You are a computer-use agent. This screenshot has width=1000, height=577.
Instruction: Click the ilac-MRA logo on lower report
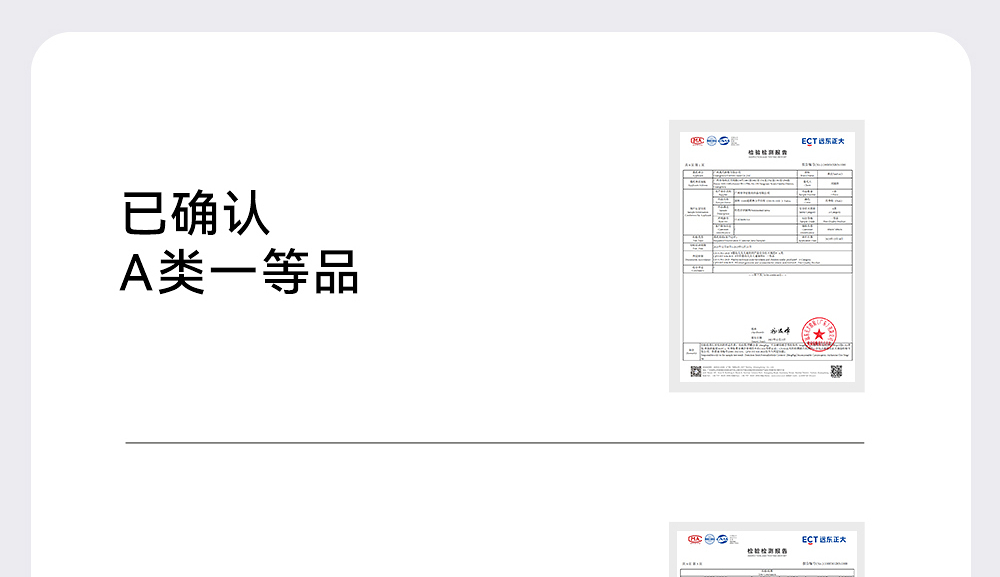(x=710, y=540)
